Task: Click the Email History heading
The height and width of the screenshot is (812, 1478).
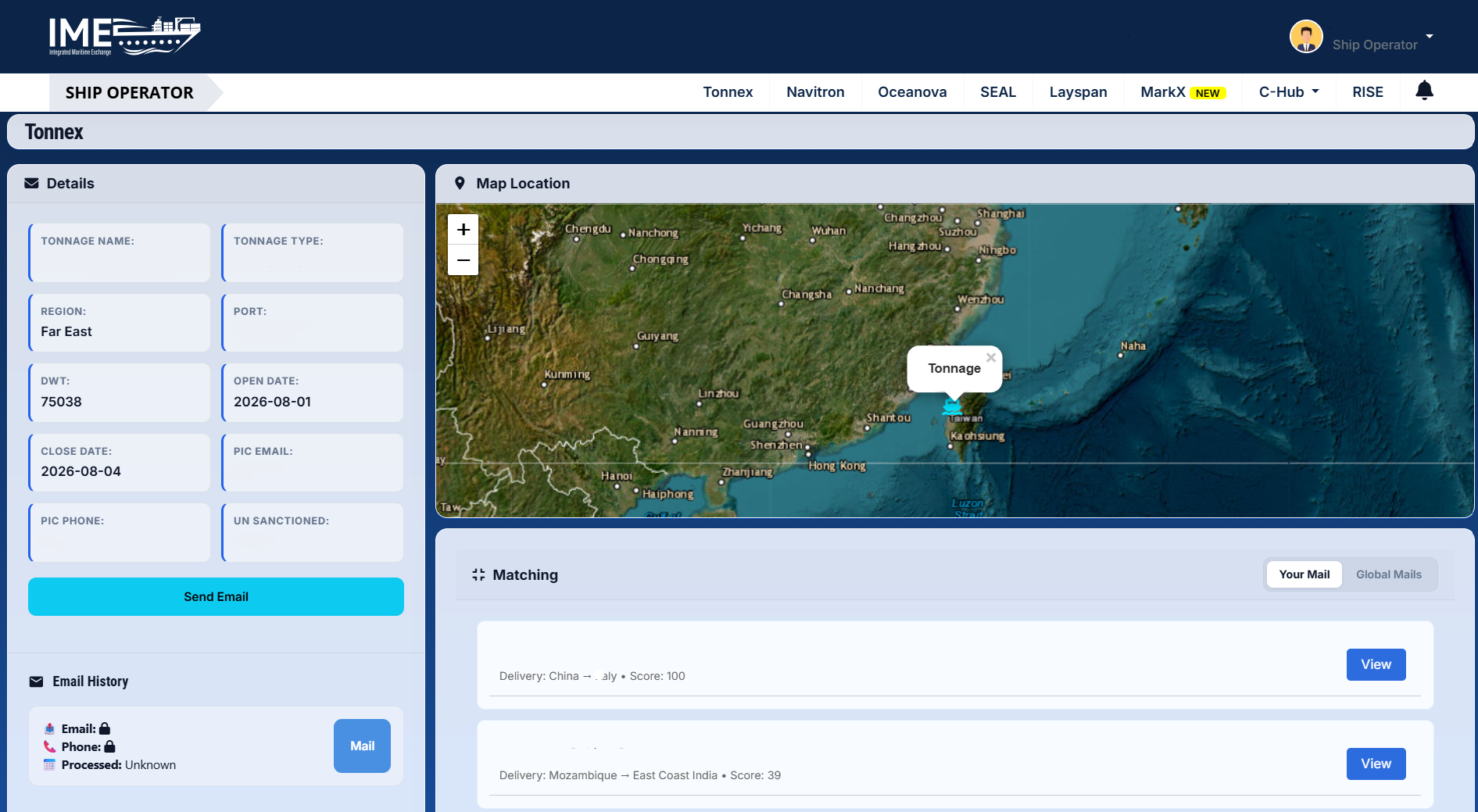Action: [91, 681]
